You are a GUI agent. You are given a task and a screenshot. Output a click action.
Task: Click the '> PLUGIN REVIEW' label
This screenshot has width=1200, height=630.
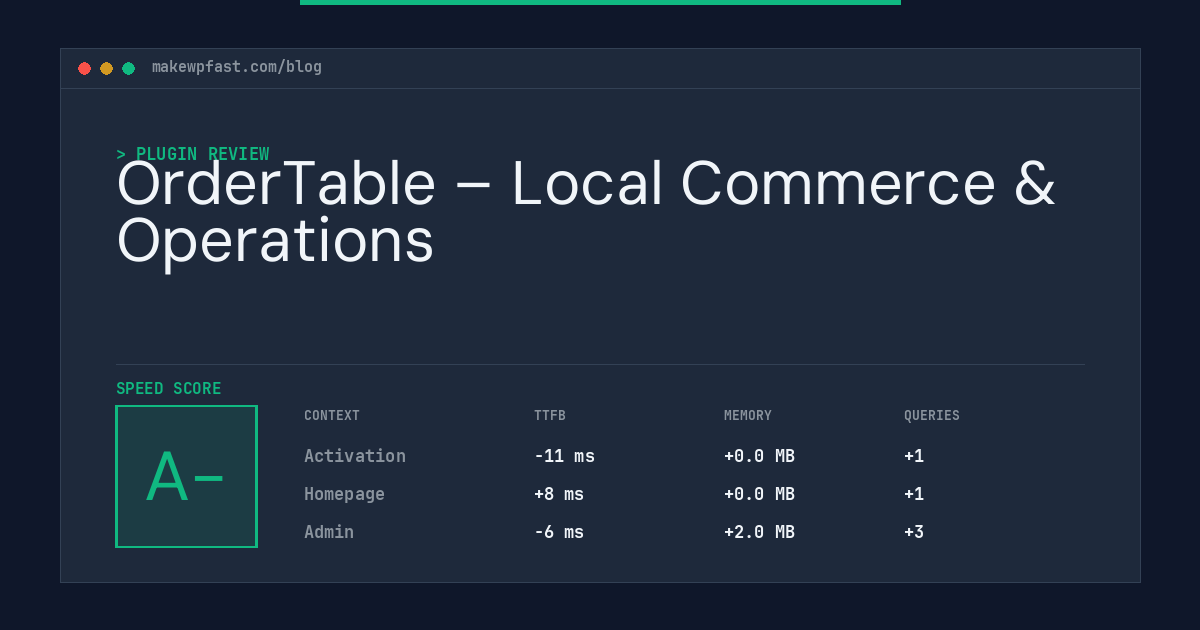193,154
